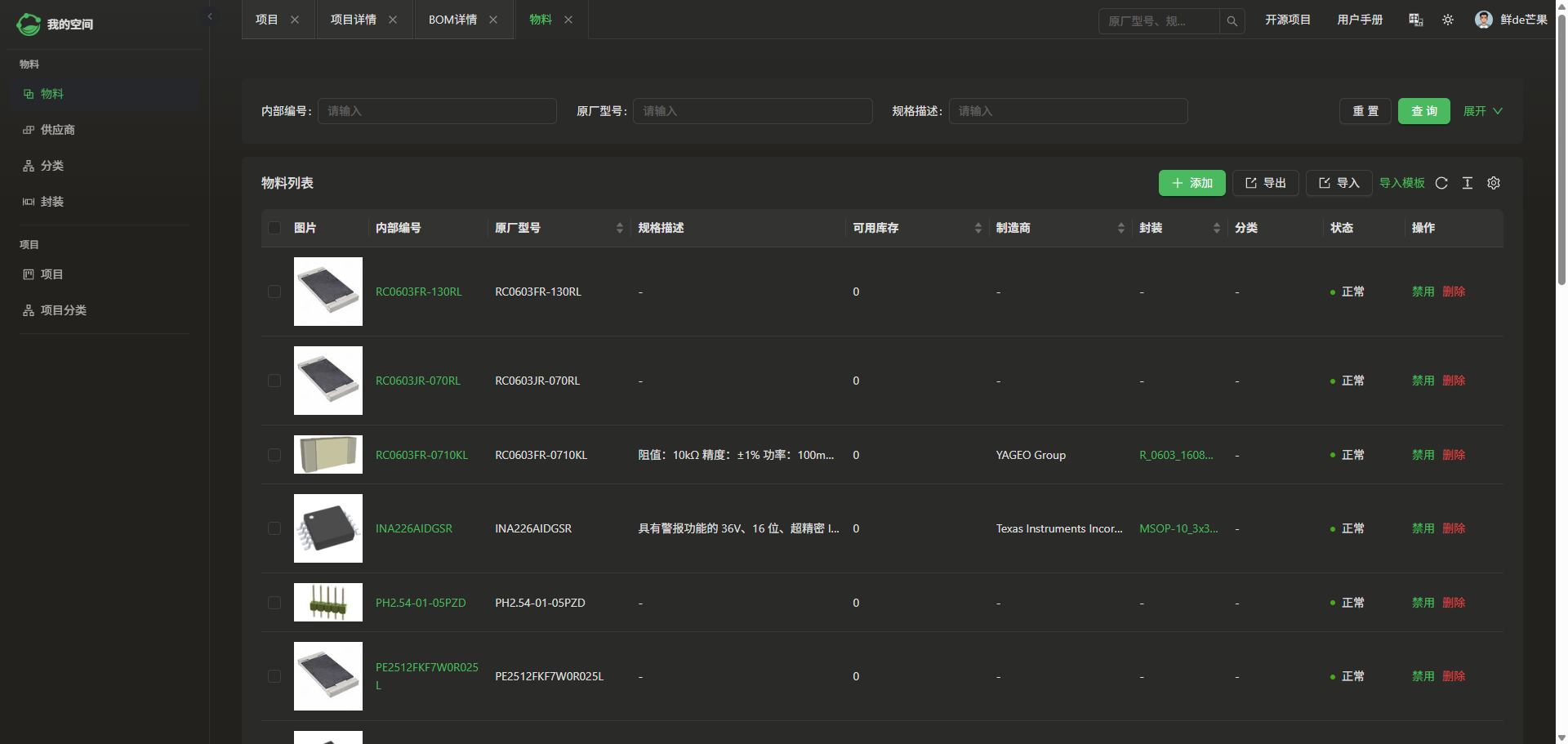Click the refresh icon in list toolbar
1568x744 pixels.
[x=1441, y=183]
